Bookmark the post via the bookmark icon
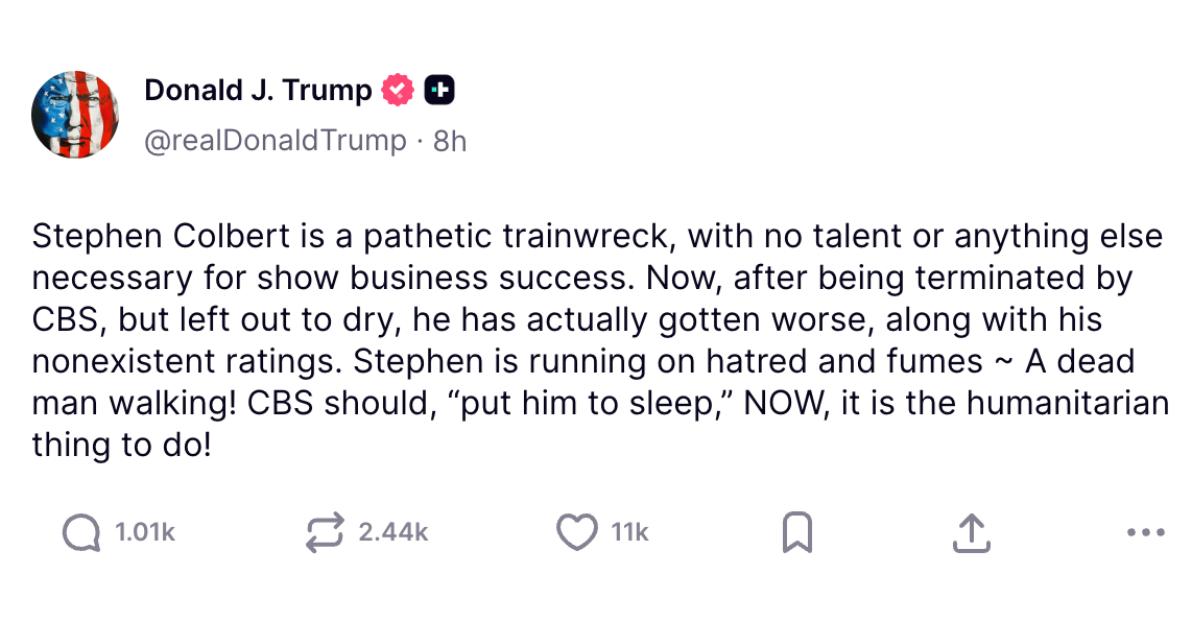 [796, 532]
